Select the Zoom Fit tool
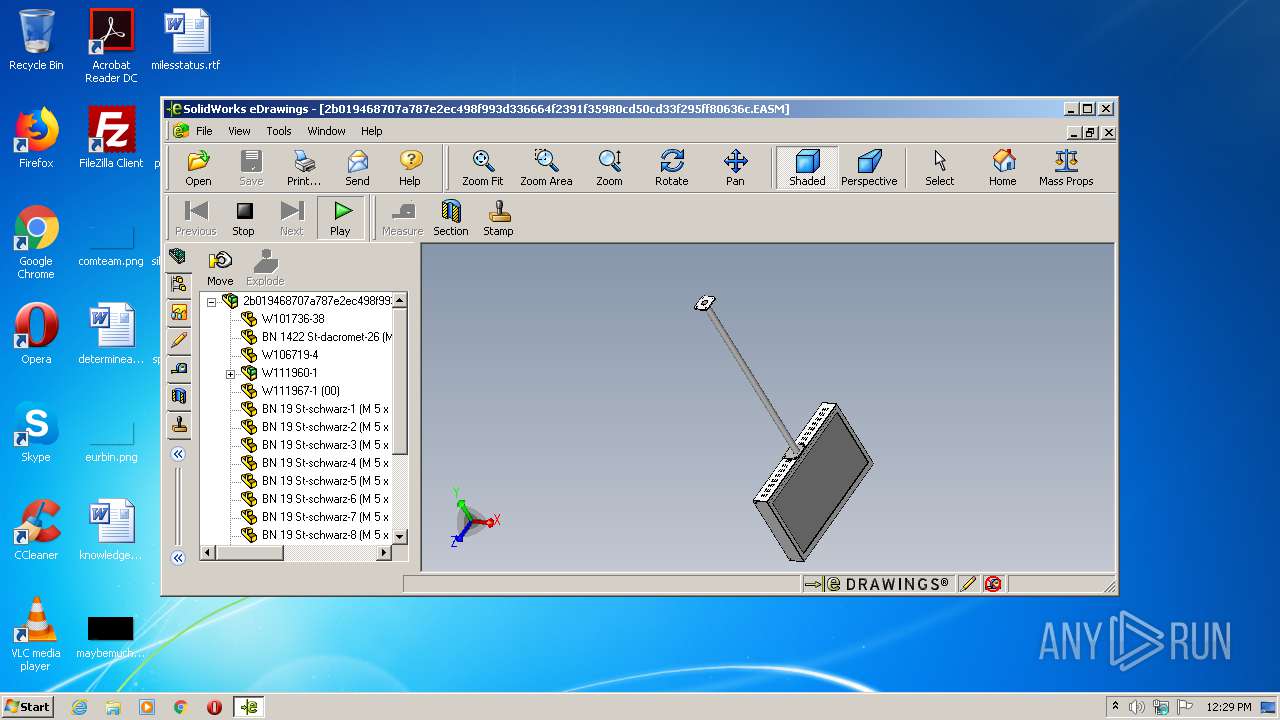 (x=483, y=168)
